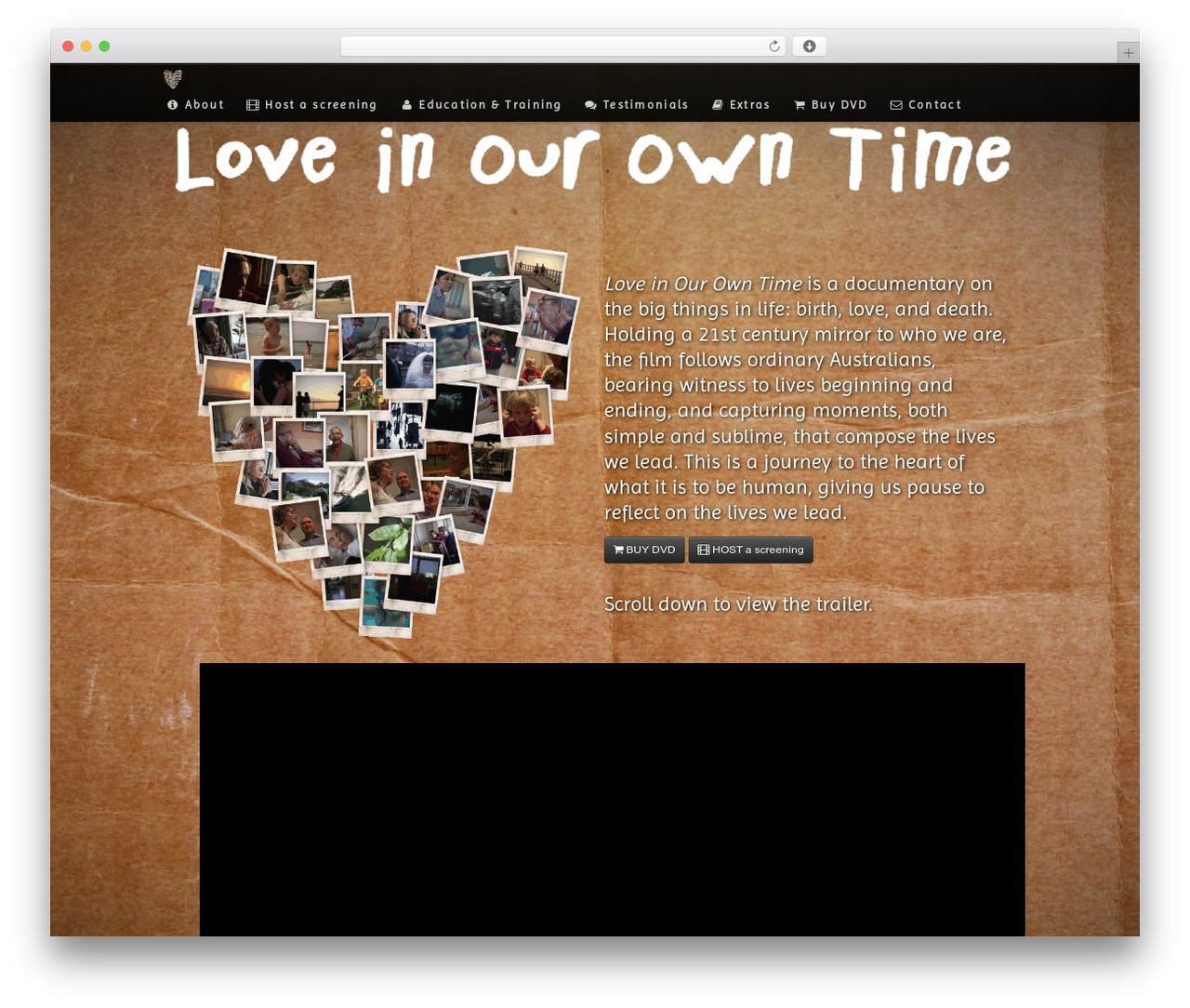1190x1008 pixels.
Task: Go to the Host a screening page
Action: pyautogui.click(x=311, y=105)
